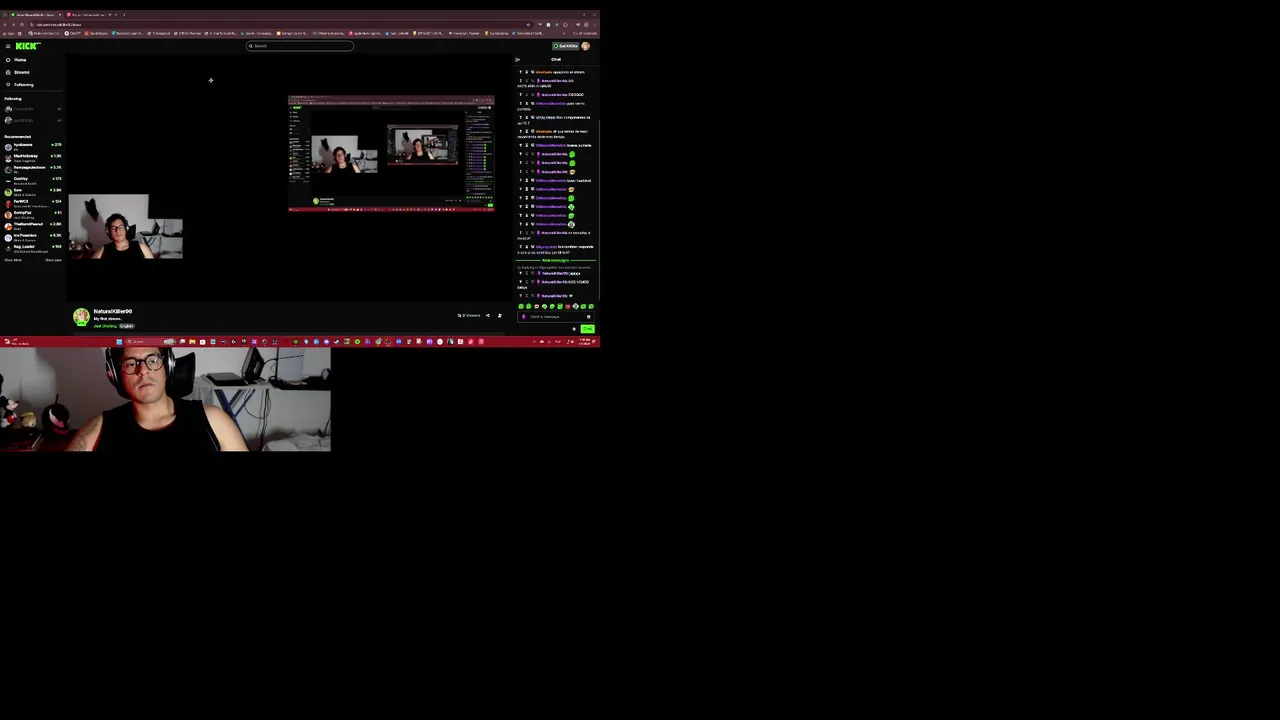Open the NaturalKiller96 channel name
The height and width of the screenshot is (720, 1280).
[x=113, y=311]
